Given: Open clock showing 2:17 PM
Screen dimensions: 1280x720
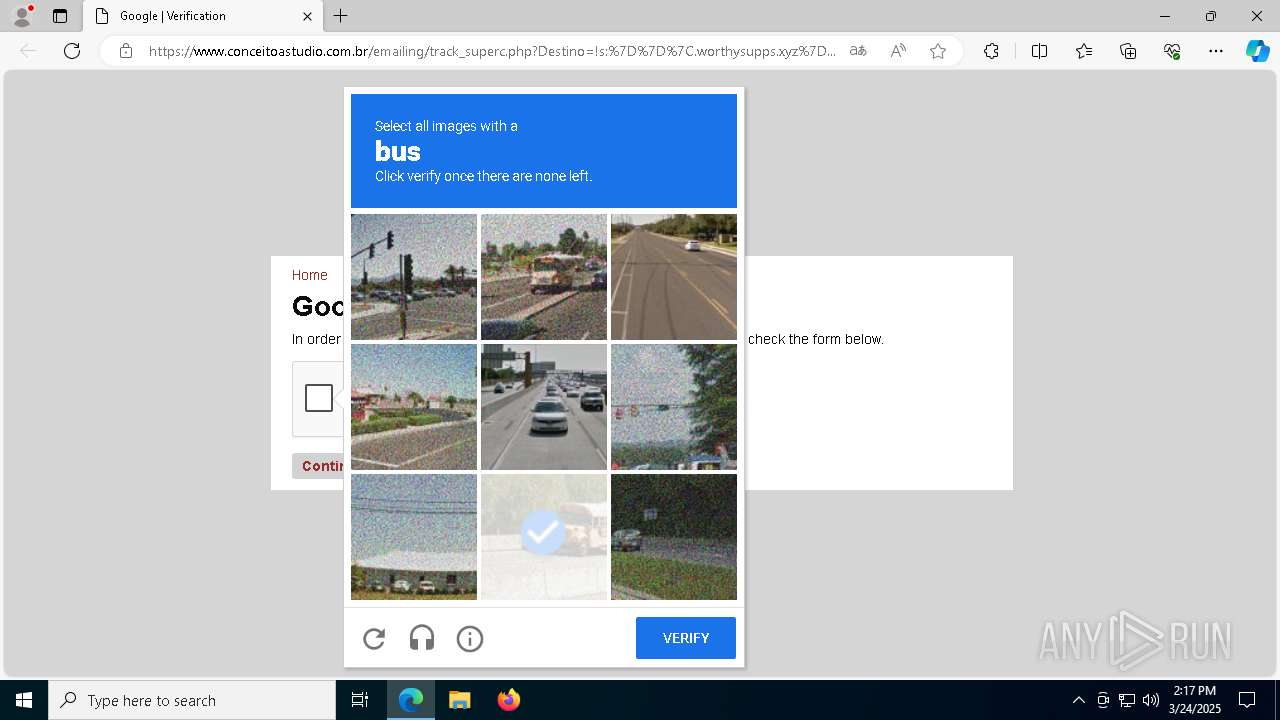Looking at the screenshot, I should [1195, 700].
